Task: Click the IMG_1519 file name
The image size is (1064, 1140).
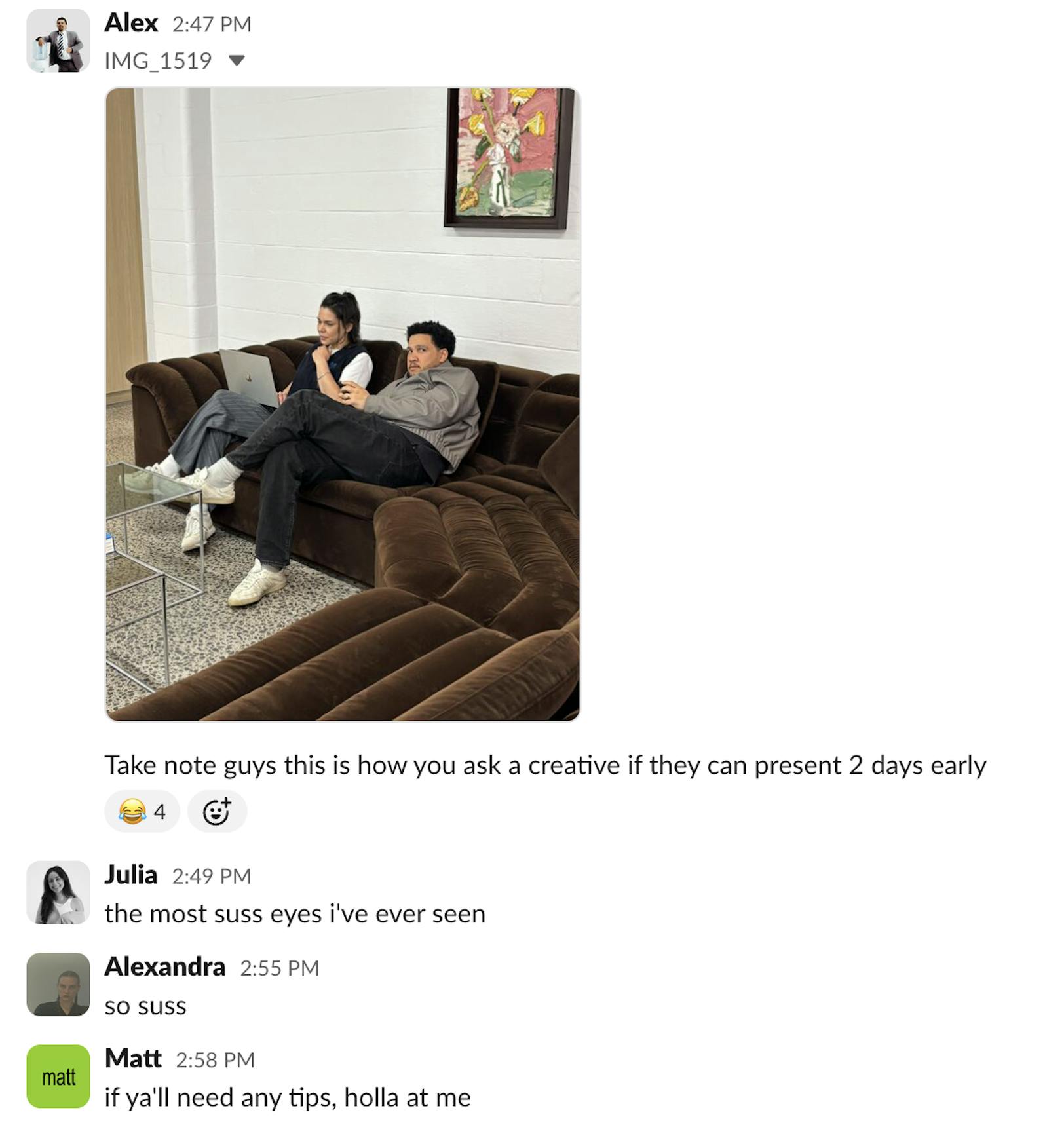Action: click(158, 61)
